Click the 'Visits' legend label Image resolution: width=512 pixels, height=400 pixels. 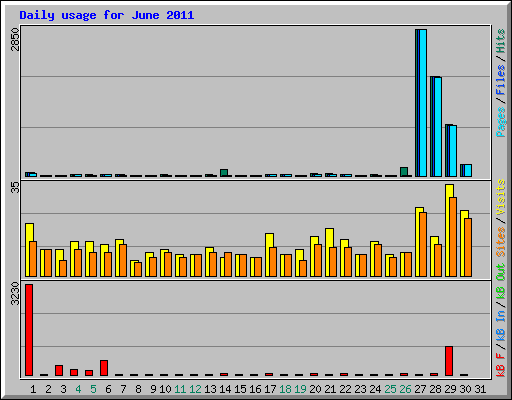click(x=501, y=198)
